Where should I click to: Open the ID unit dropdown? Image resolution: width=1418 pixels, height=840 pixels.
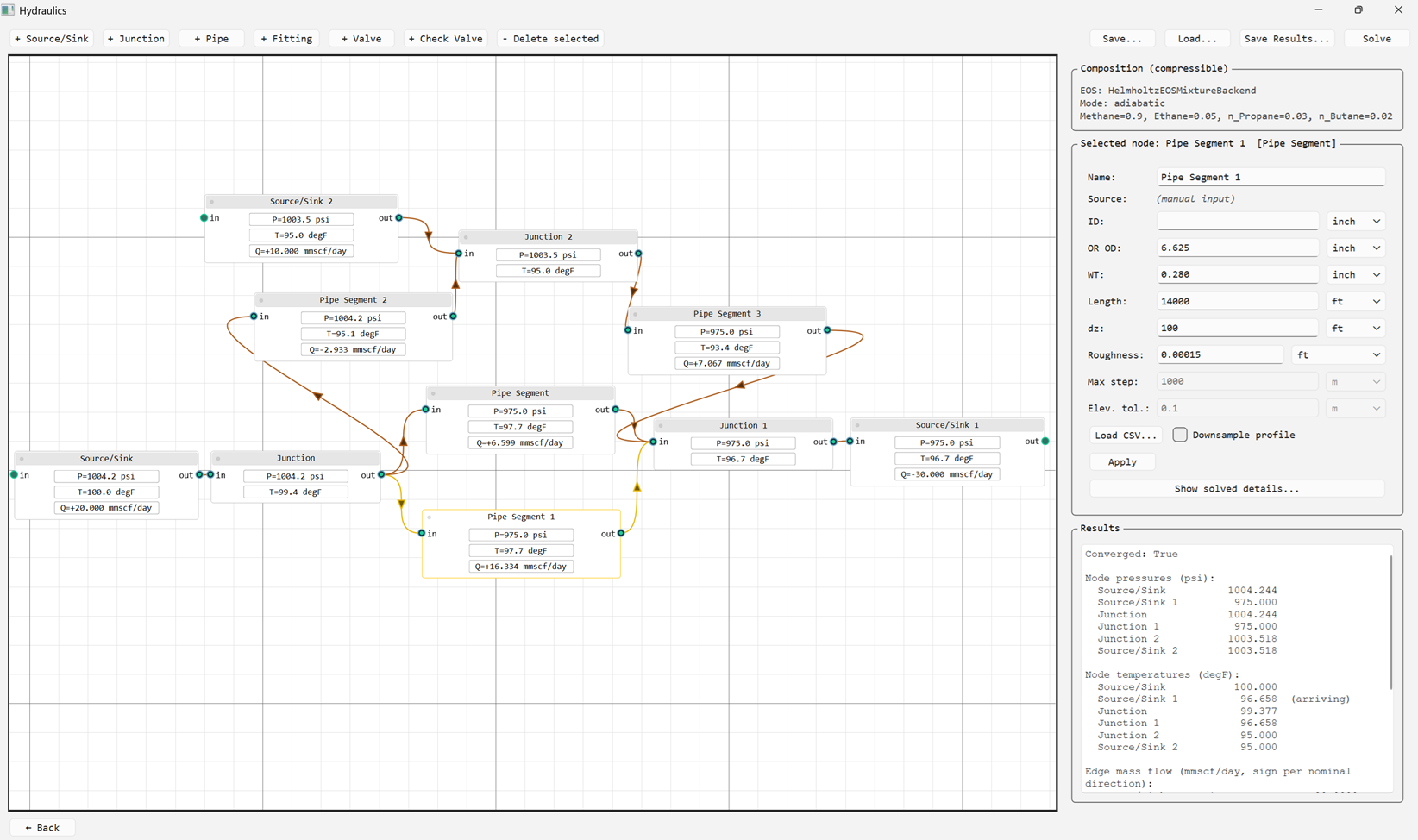pyautogui.click(x=1356, y=222)
